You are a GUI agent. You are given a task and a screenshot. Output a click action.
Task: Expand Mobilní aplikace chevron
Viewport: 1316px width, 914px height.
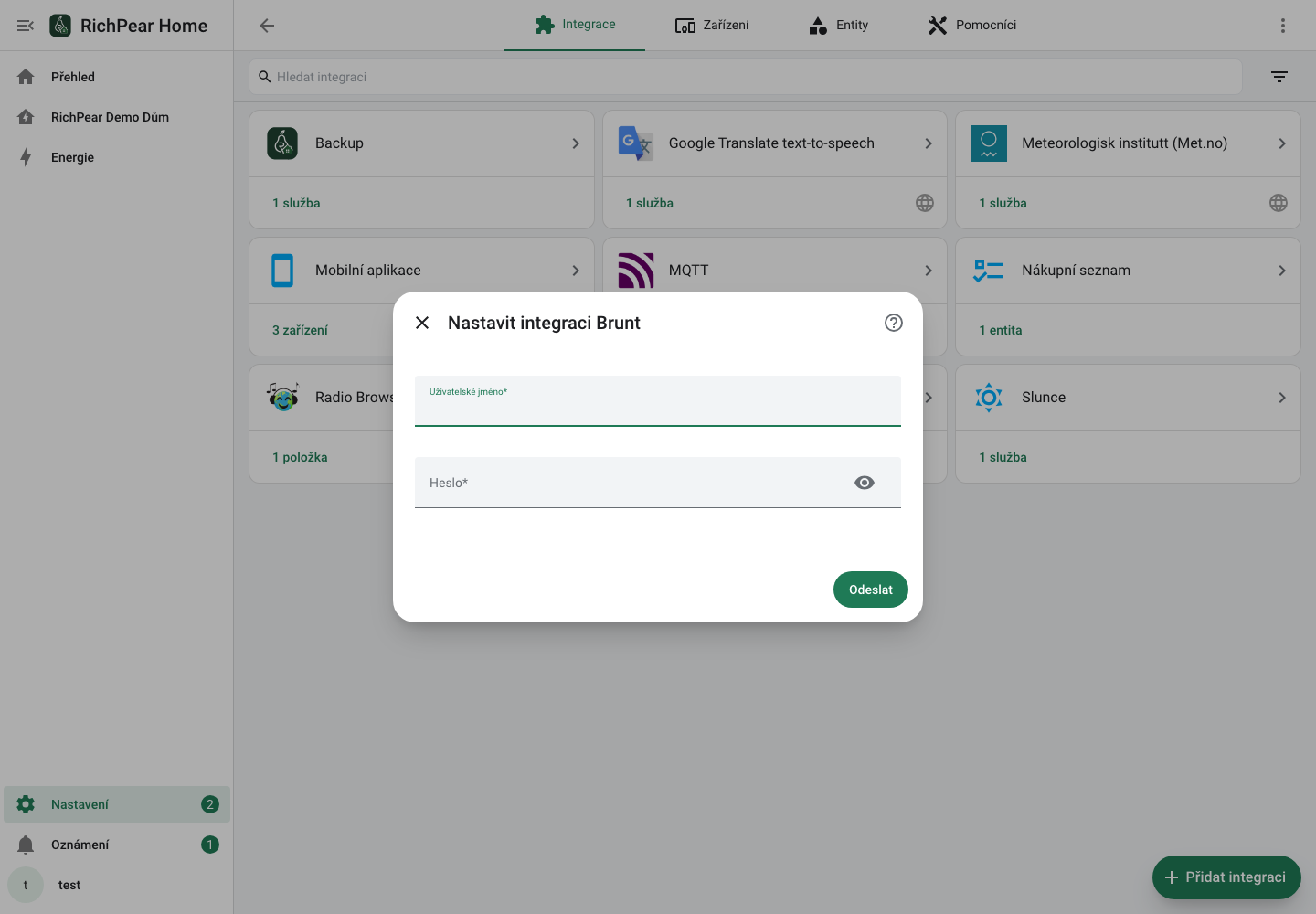576,271
